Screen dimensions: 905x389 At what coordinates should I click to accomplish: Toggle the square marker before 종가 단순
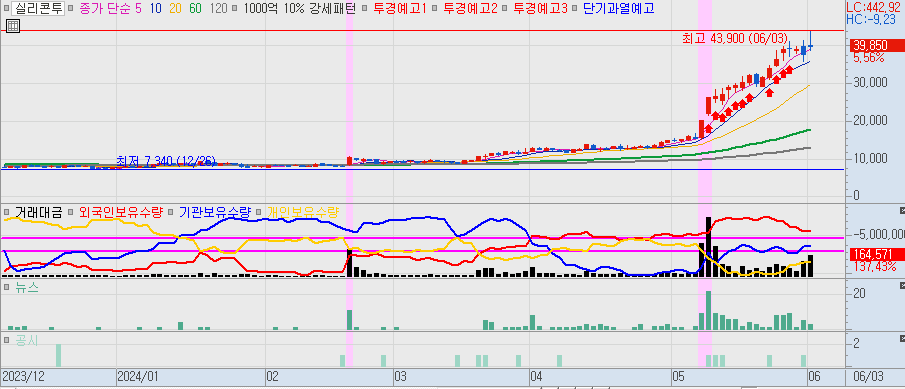tap(70, 9)
